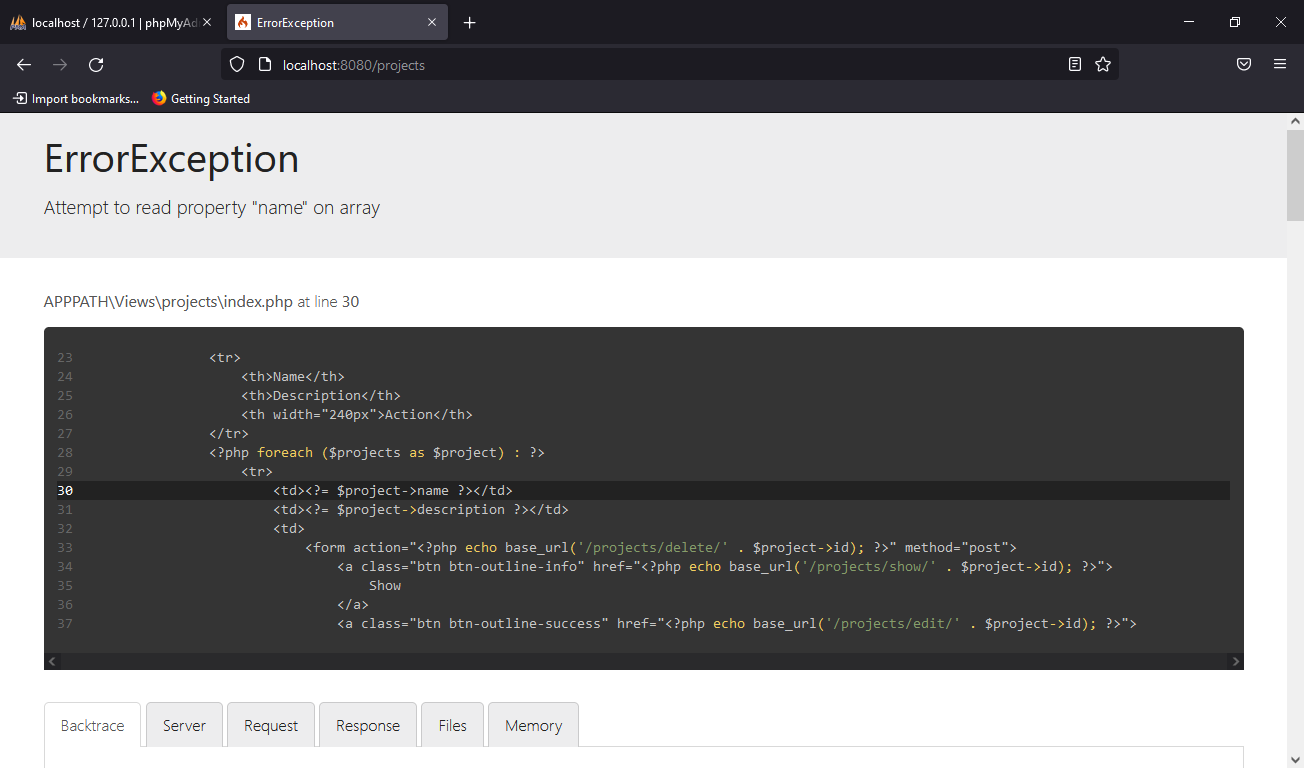Open the Server tab
The height and width of the screenshot is (768, 1304).
pos(184,725)
